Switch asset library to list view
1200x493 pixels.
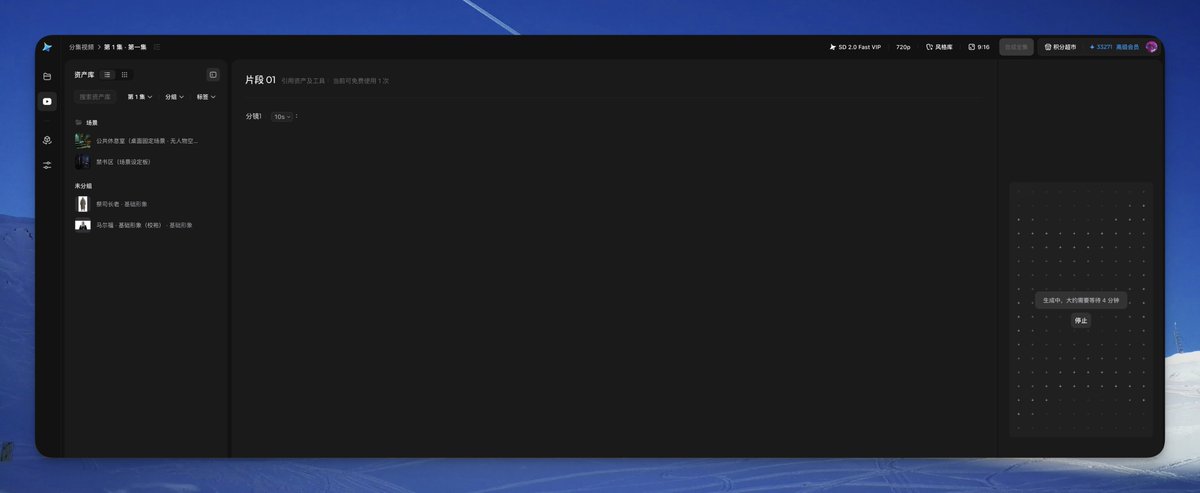[x=108, y=75]
